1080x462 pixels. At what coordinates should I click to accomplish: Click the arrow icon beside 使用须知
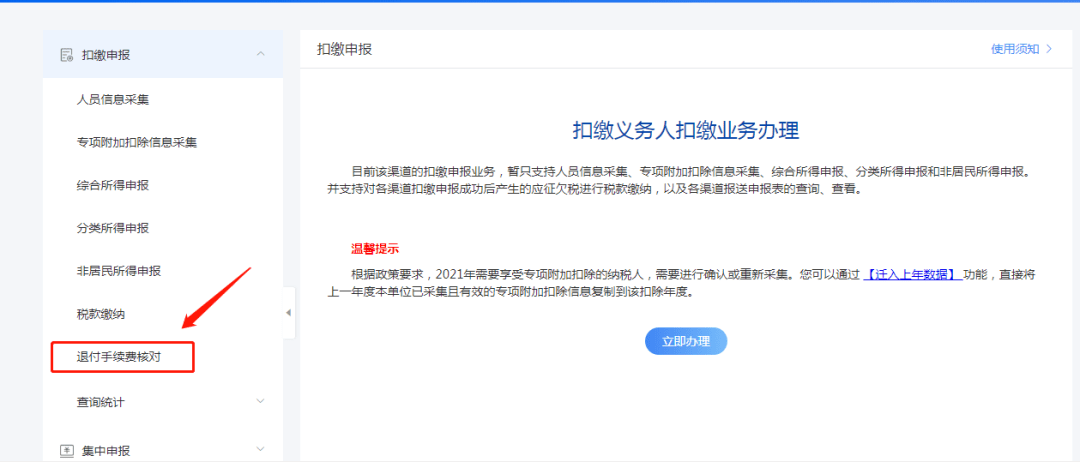point(1049,48)
